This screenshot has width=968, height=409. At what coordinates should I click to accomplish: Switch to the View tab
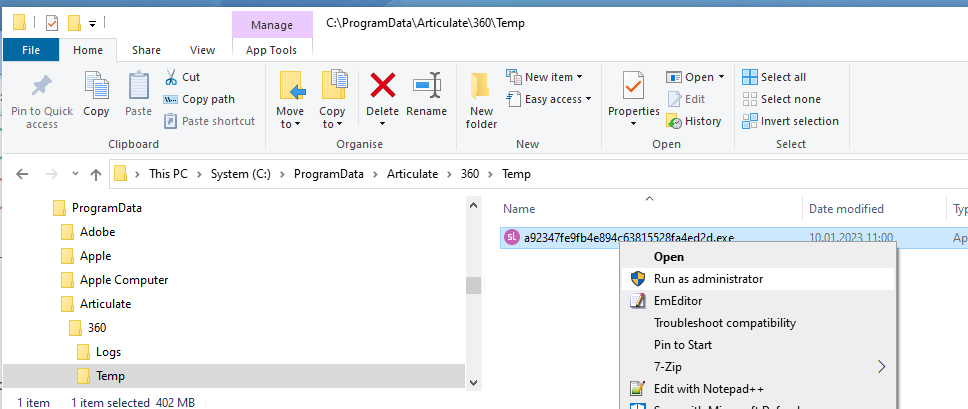(x=202, y=50)
